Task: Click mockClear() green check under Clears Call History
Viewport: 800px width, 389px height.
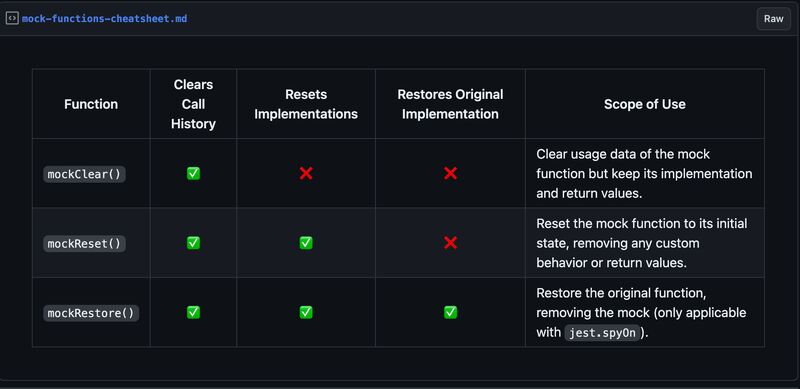Action: pyautogui.click(x=193, y=174)
